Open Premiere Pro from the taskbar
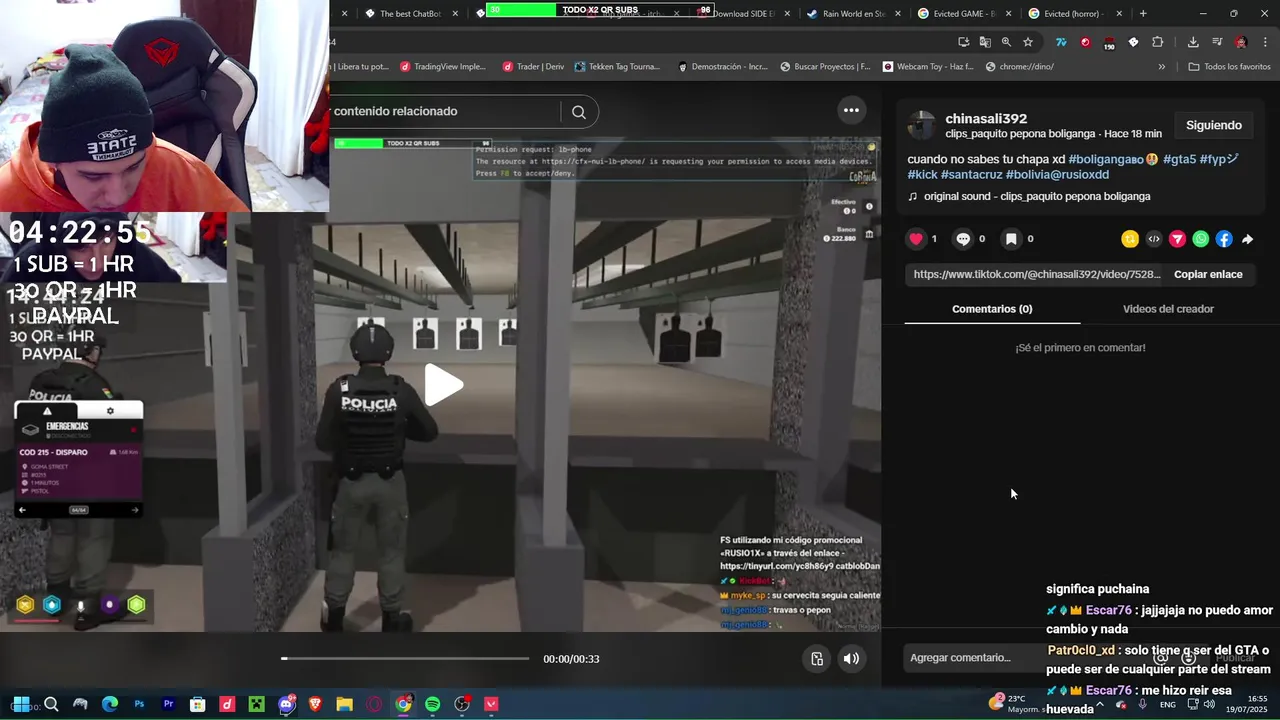 pyautogui.click(x=168, y=704)
